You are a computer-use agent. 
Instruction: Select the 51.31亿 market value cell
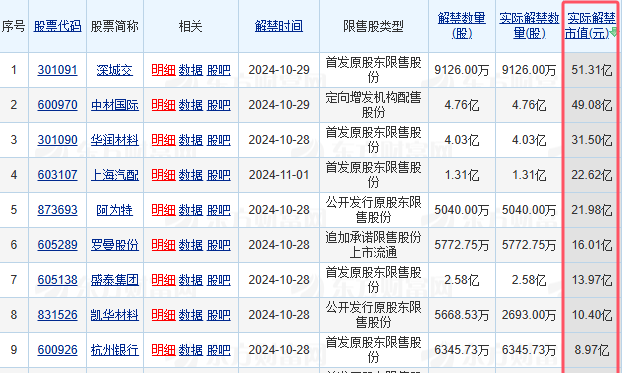coord(591,70)
